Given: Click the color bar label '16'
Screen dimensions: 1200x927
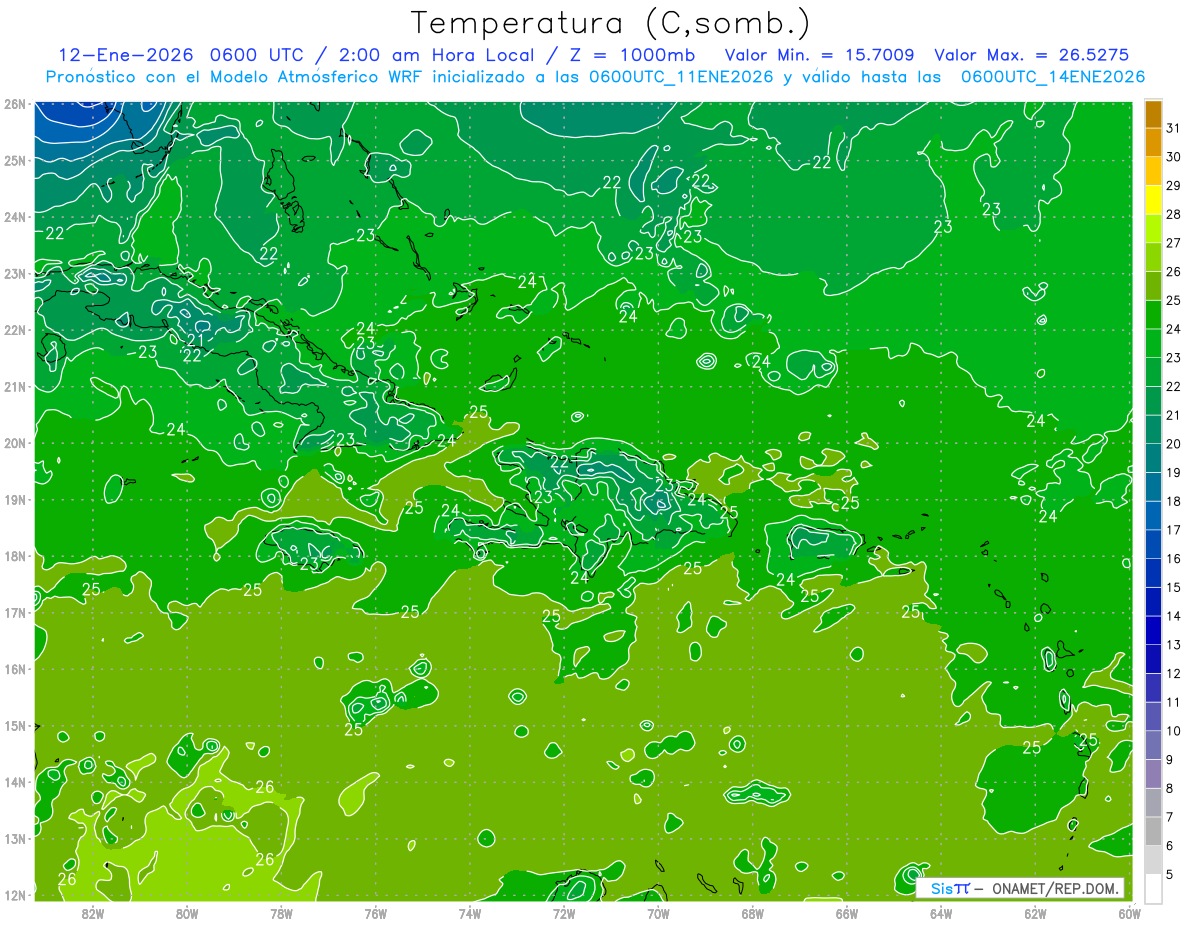Looking at the screenshot, I should click(1173, 558).
